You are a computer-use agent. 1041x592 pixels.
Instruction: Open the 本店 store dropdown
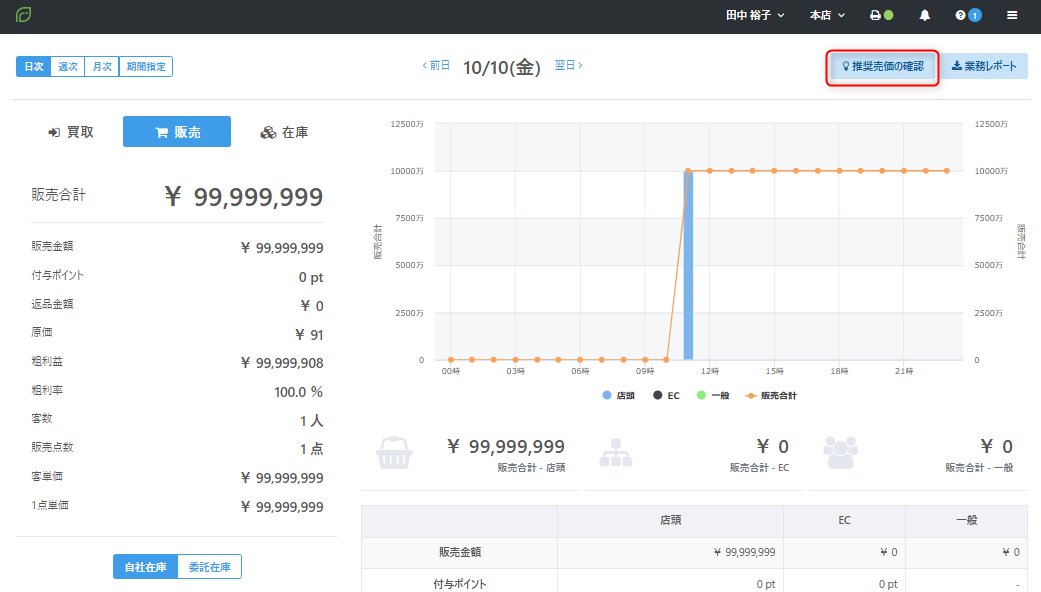[x=827, y=15]
